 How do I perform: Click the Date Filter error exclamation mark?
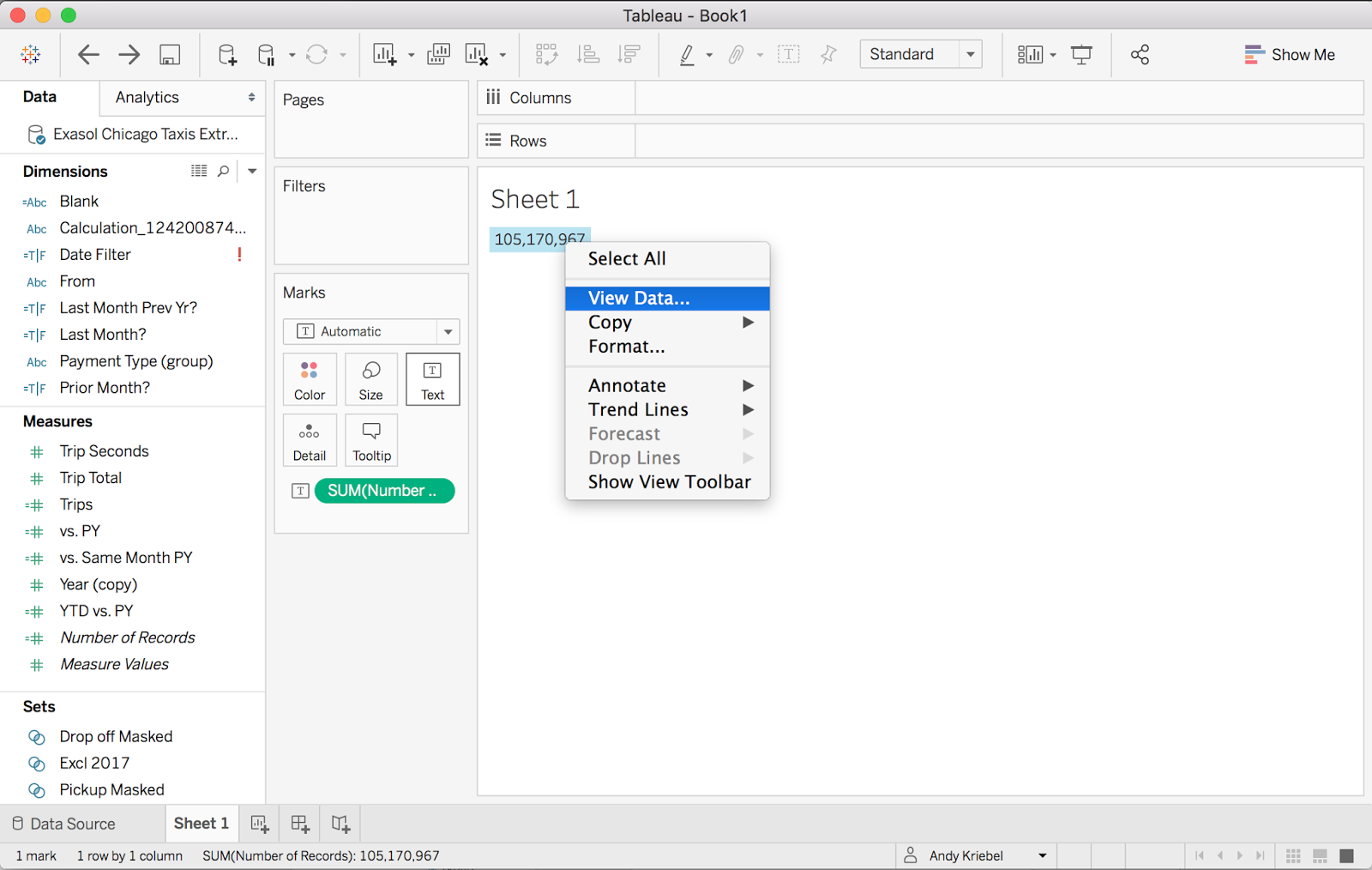pyautogui.click(x=240, y=255)
